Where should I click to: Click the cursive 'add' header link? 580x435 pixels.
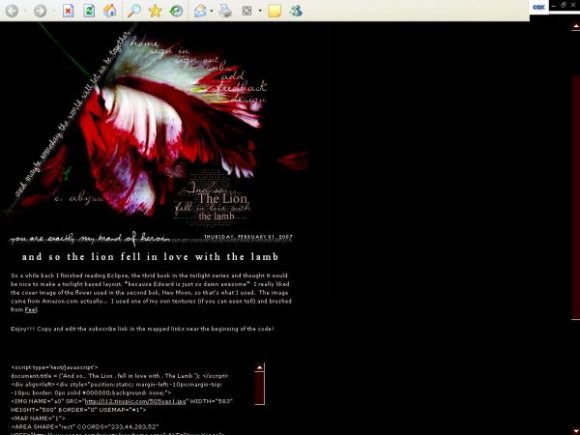click(232, 76)
